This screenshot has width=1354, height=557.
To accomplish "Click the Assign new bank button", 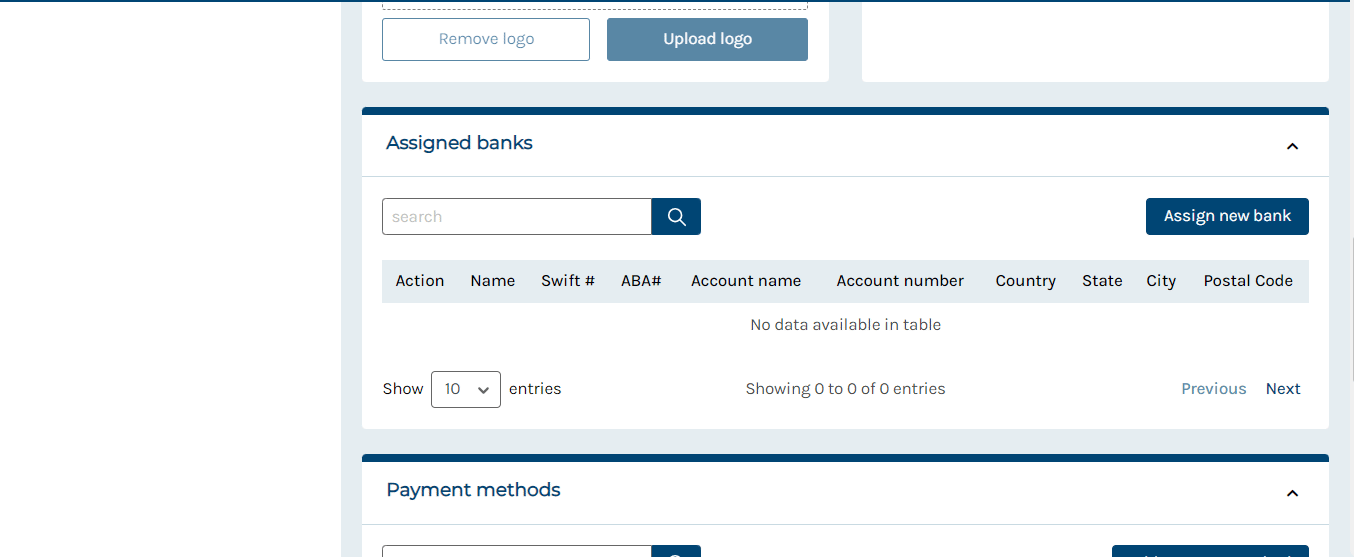I will 1227,216.
